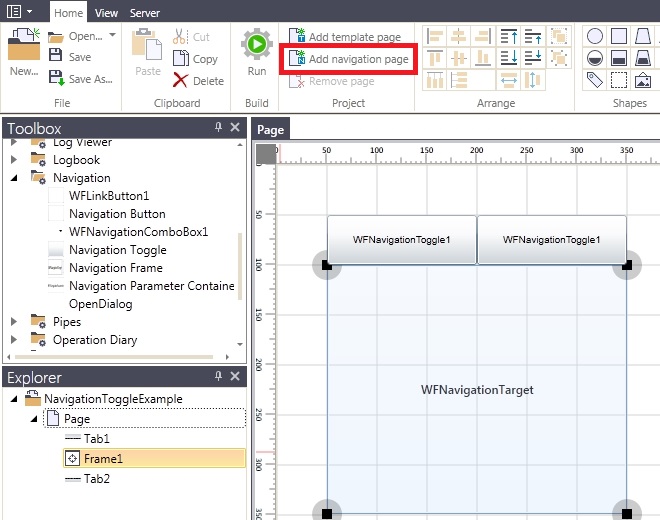Open the dropdown arrow next to Open

[112, 36]
